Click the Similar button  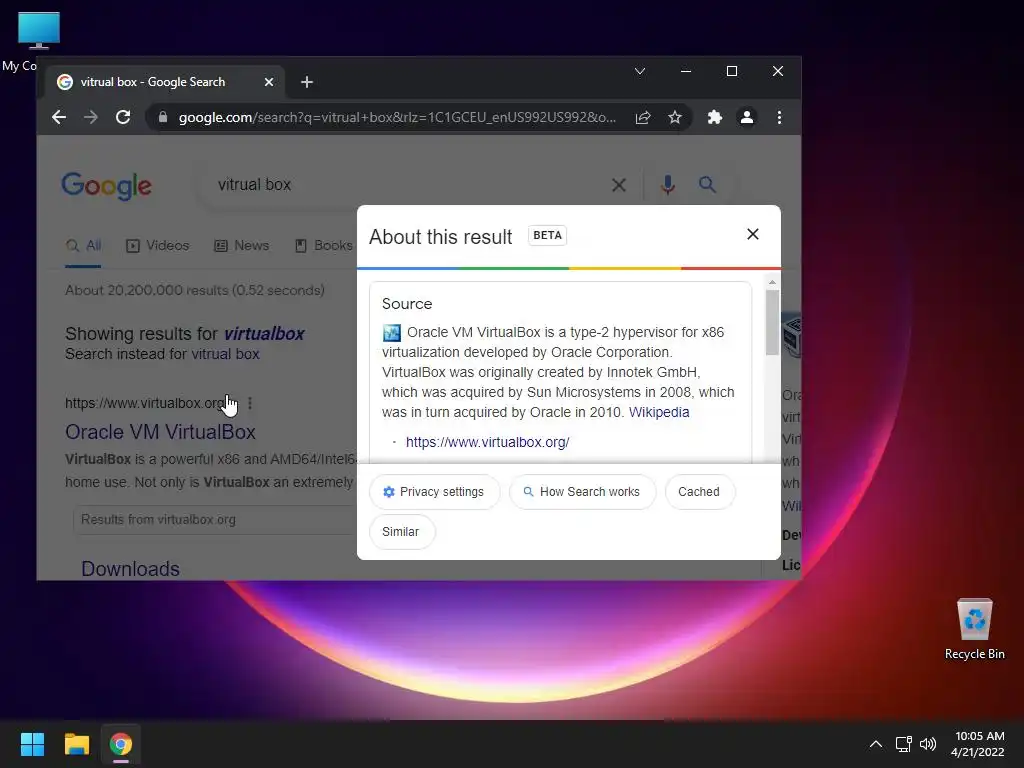401,532
